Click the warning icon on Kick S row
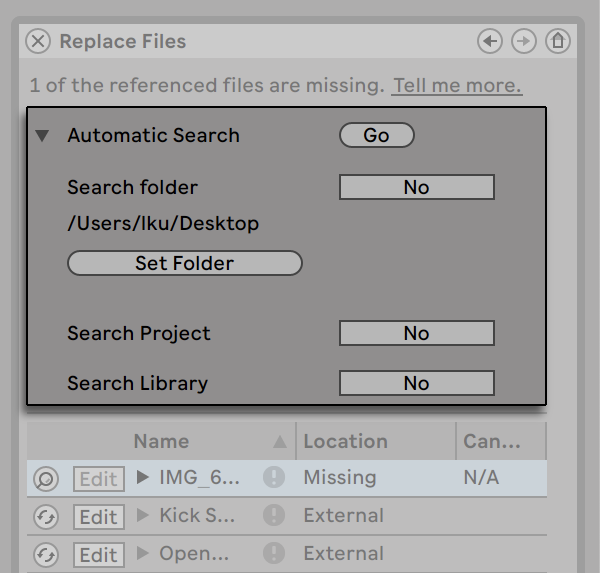600x573 pixels. pos(274,516)
